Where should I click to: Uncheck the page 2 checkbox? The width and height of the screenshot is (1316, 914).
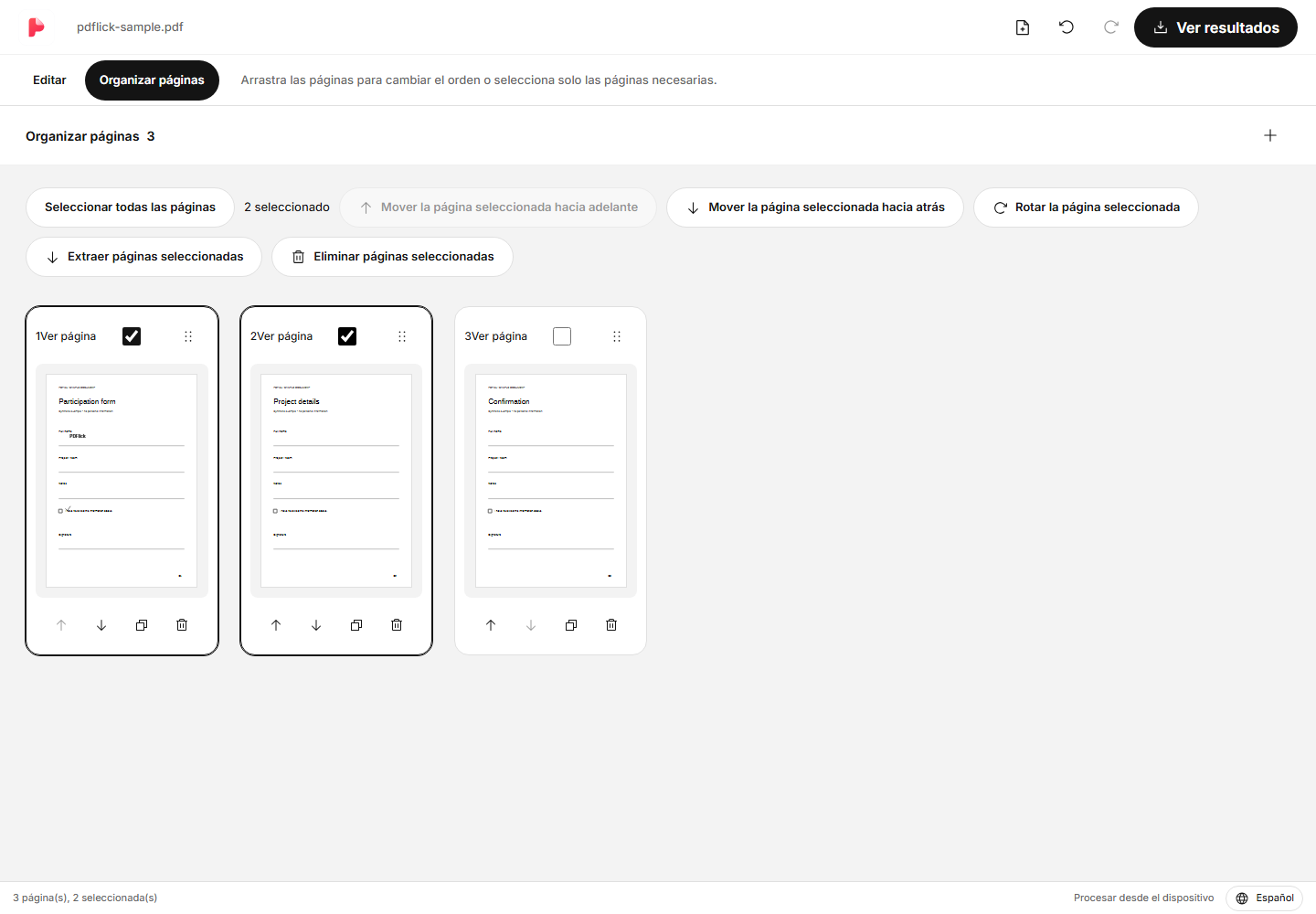347,336
